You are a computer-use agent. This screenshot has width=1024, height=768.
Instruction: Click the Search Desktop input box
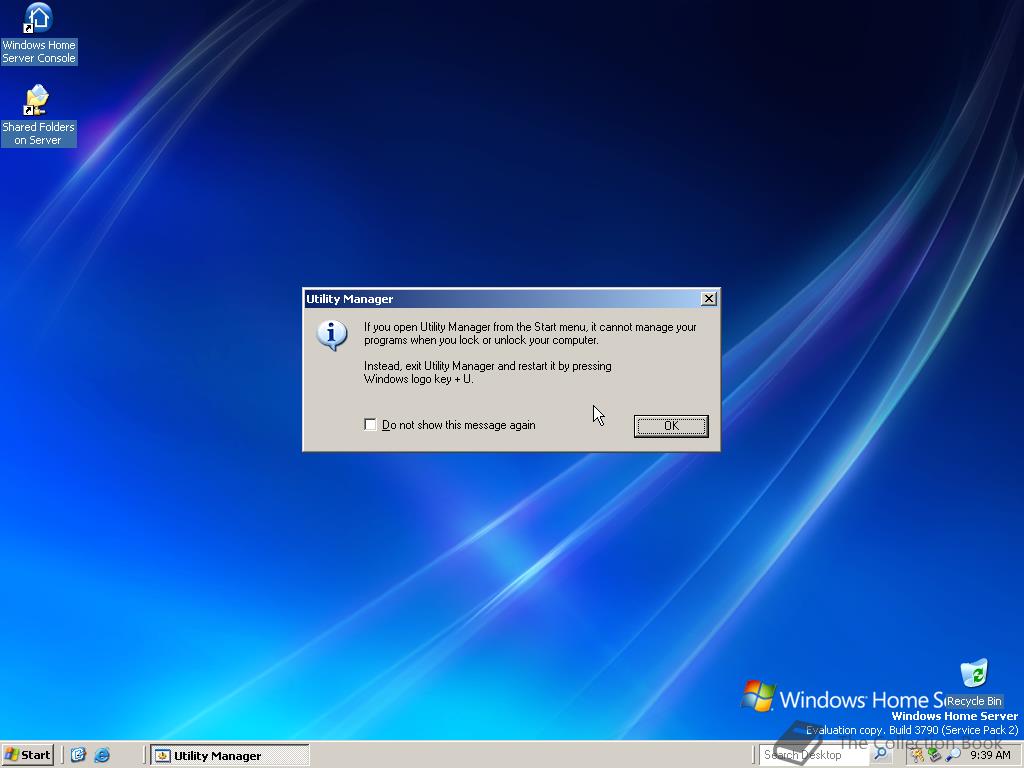coord(814,755)
